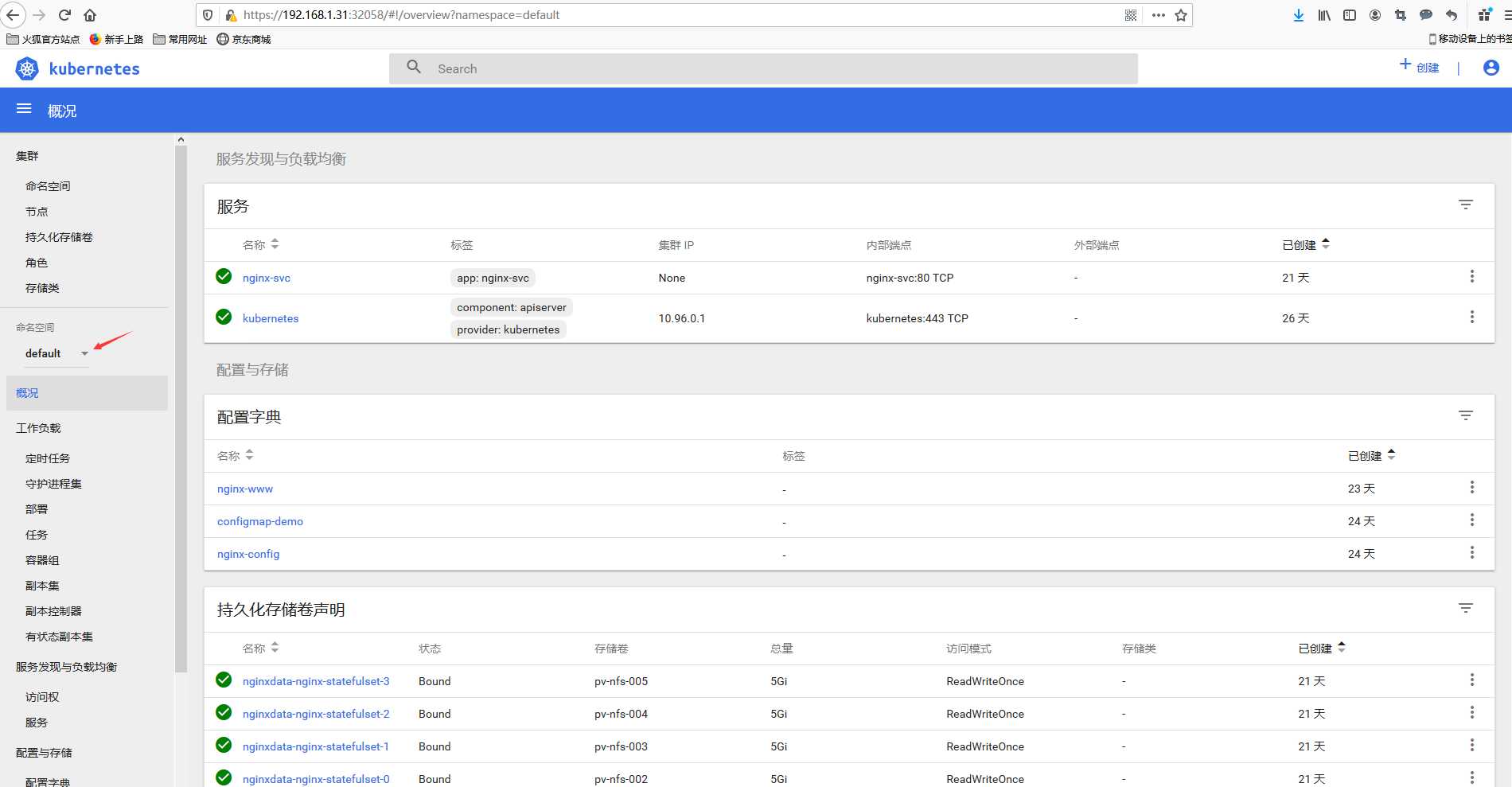Open the nginx-svc service link
Viewport: 1512px width, 787px height.
267,278
